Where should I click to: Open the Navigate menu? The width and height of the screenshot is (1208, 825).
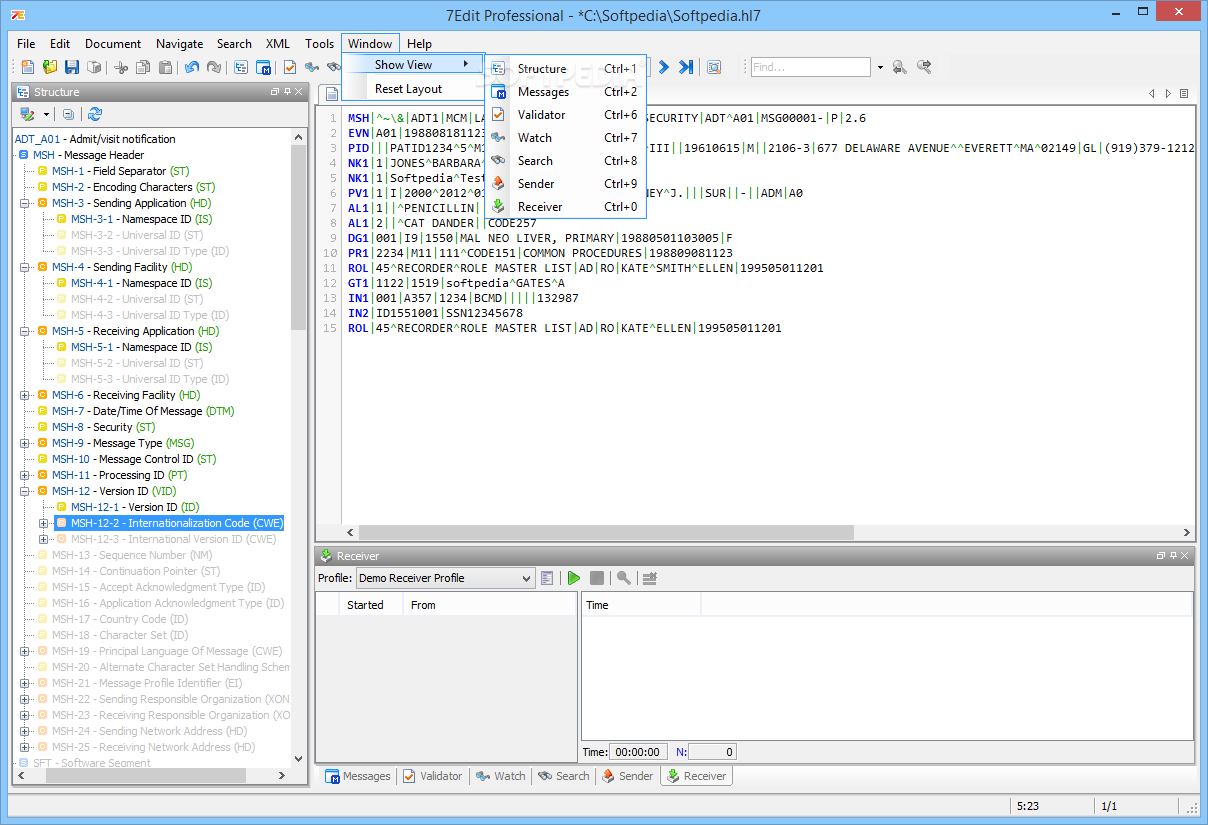179,43
